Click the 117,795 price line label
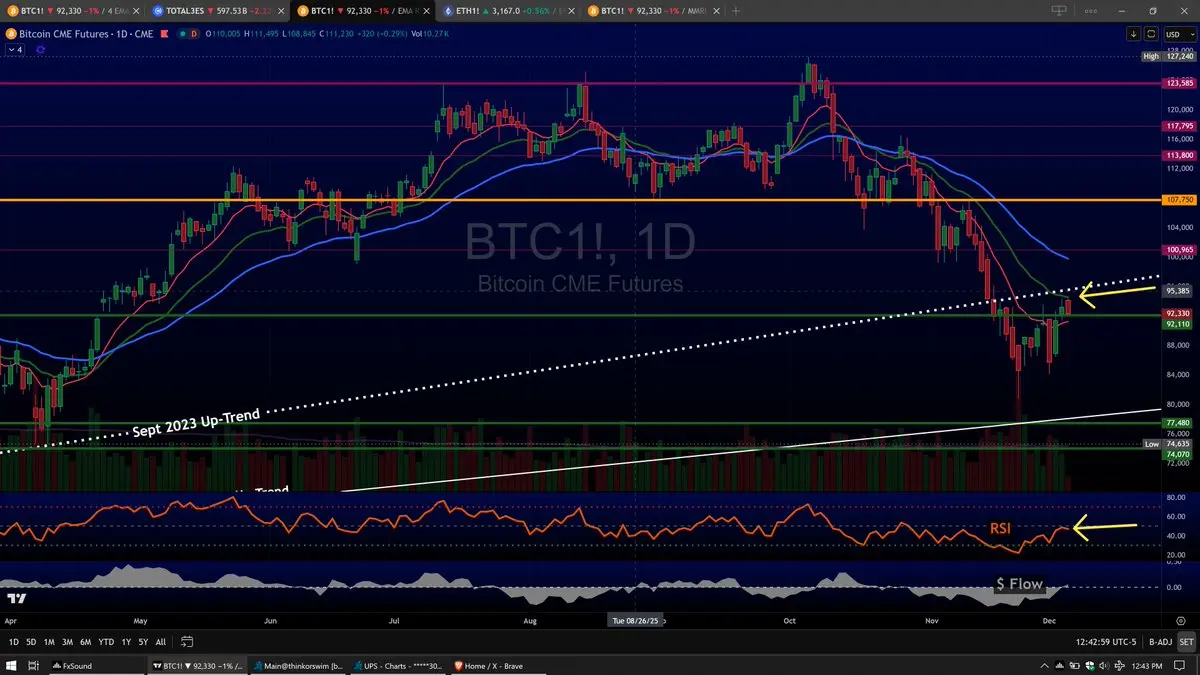Image resolution: width=1200 pixels, height=675 pixels. [x=1179, y=126]
